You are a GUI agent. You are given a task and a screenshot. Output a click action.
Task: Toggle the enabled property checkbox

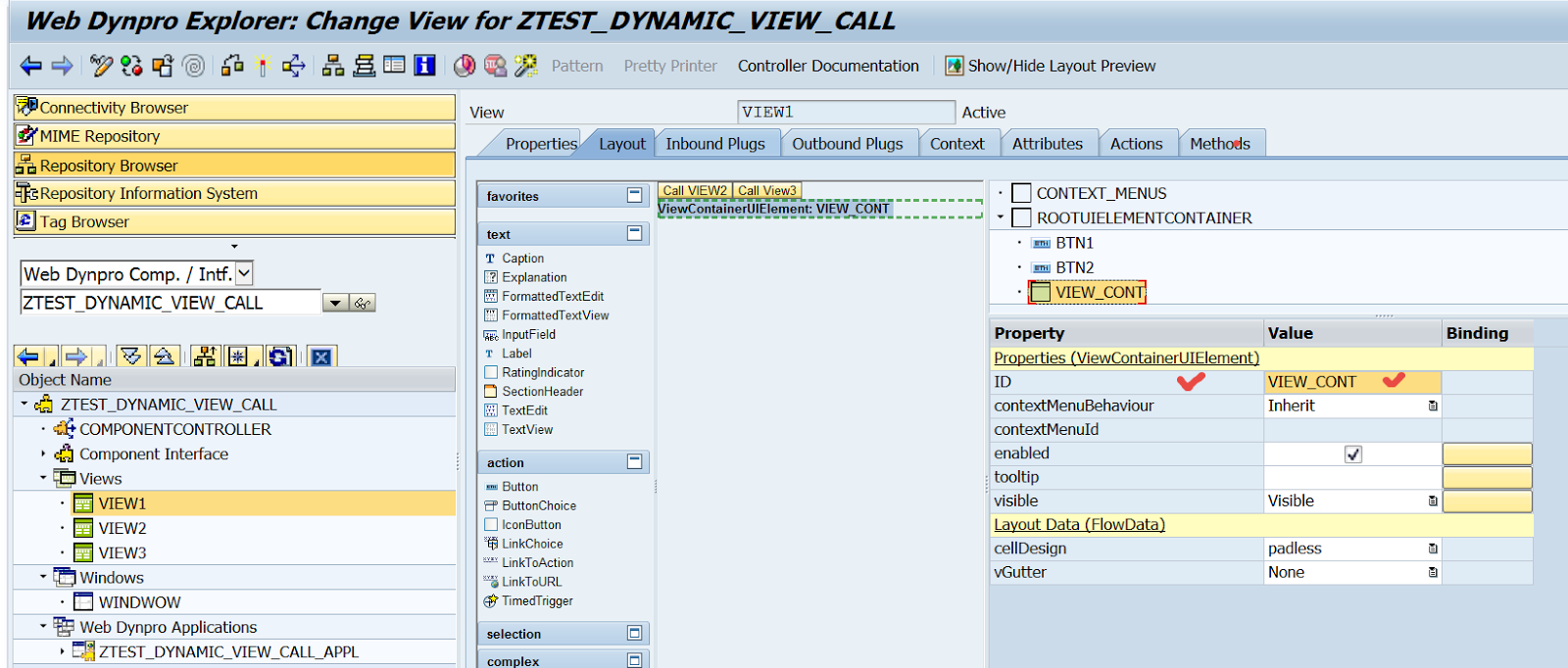coord(1352,453)
